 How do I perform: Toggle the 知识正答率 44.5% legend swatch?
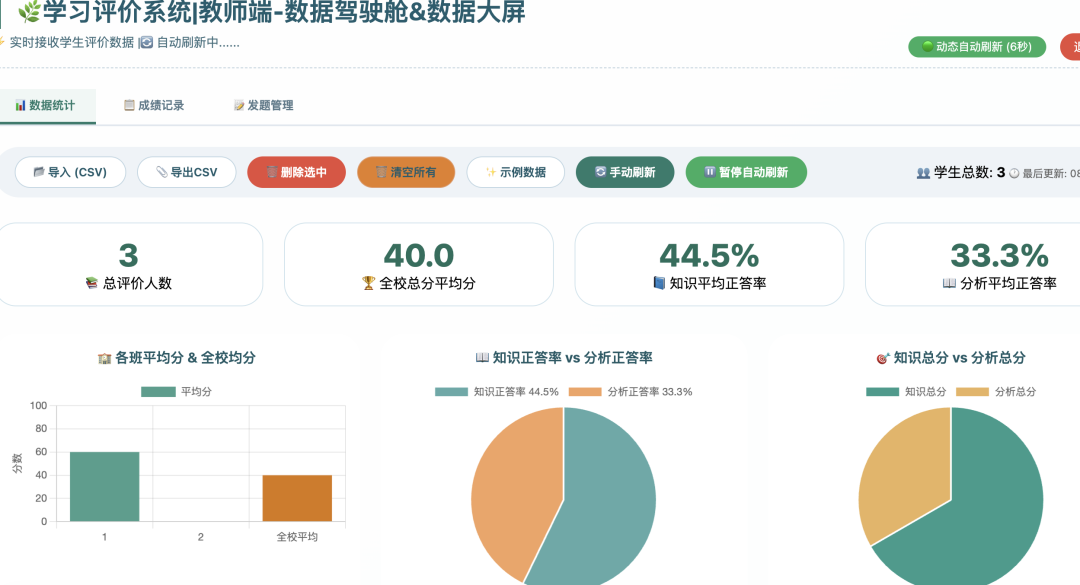click(x=451, y=391)
